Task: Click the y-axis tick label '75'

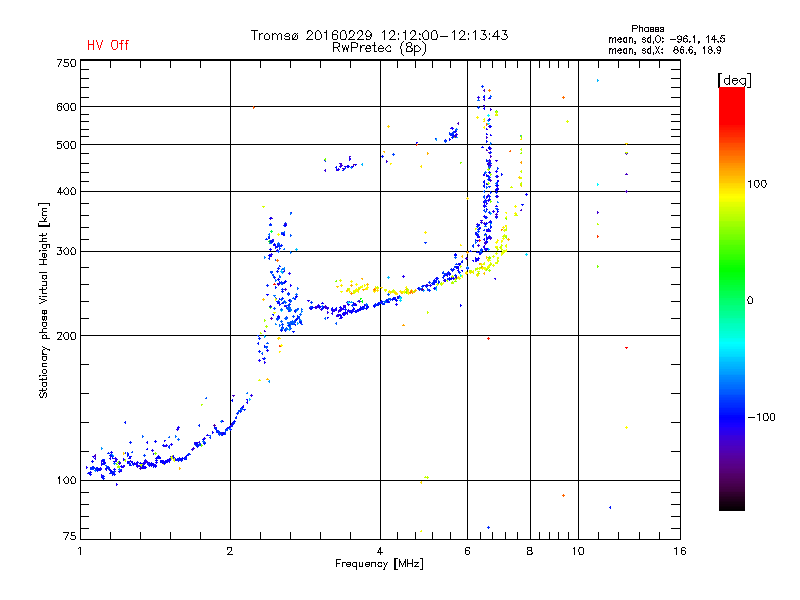Action: [x=69, y=536]
